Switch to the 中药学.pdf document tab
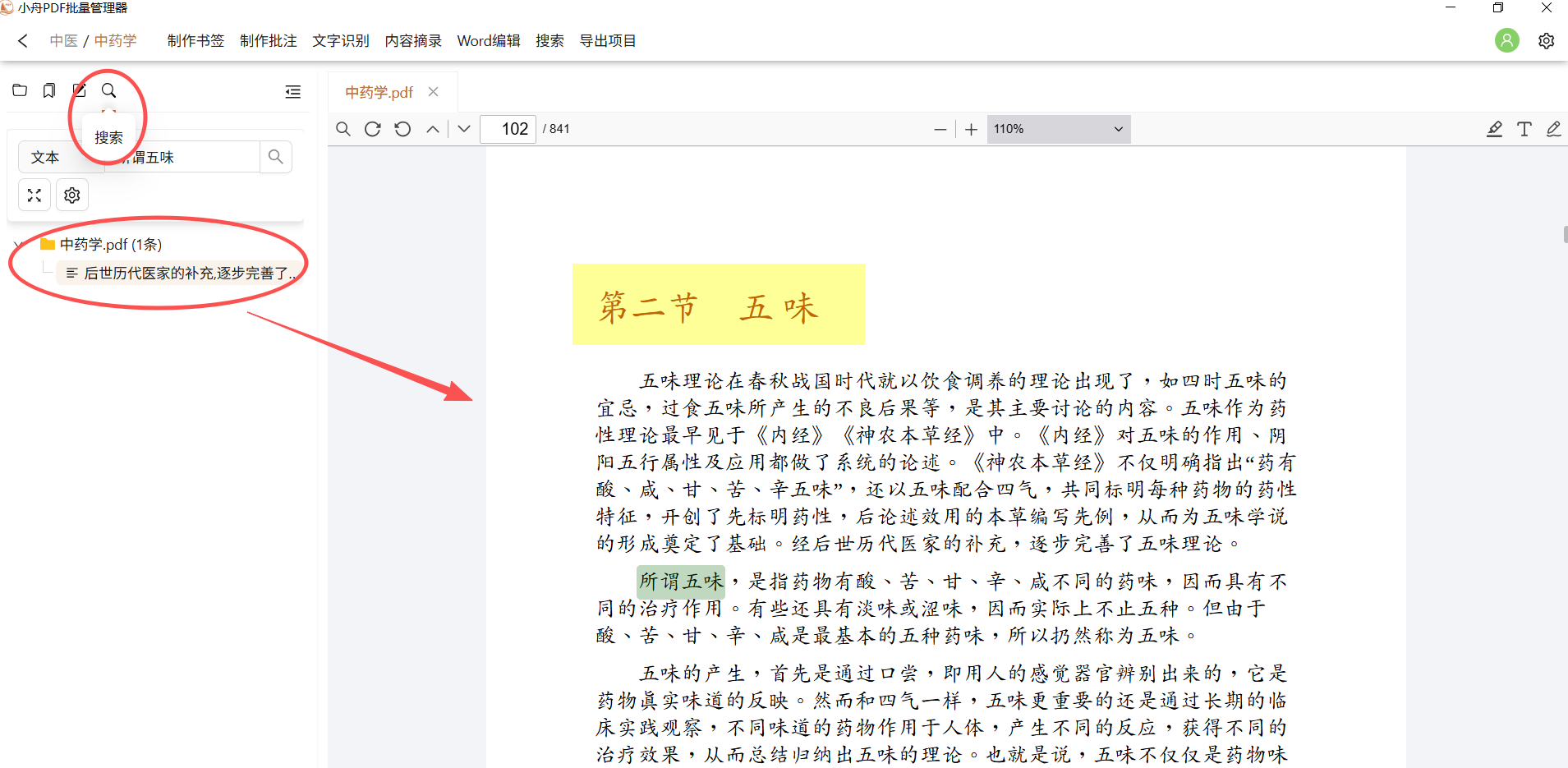This screenshot has width=1568, height=768. pyautogui.click(x=379, y=92)
